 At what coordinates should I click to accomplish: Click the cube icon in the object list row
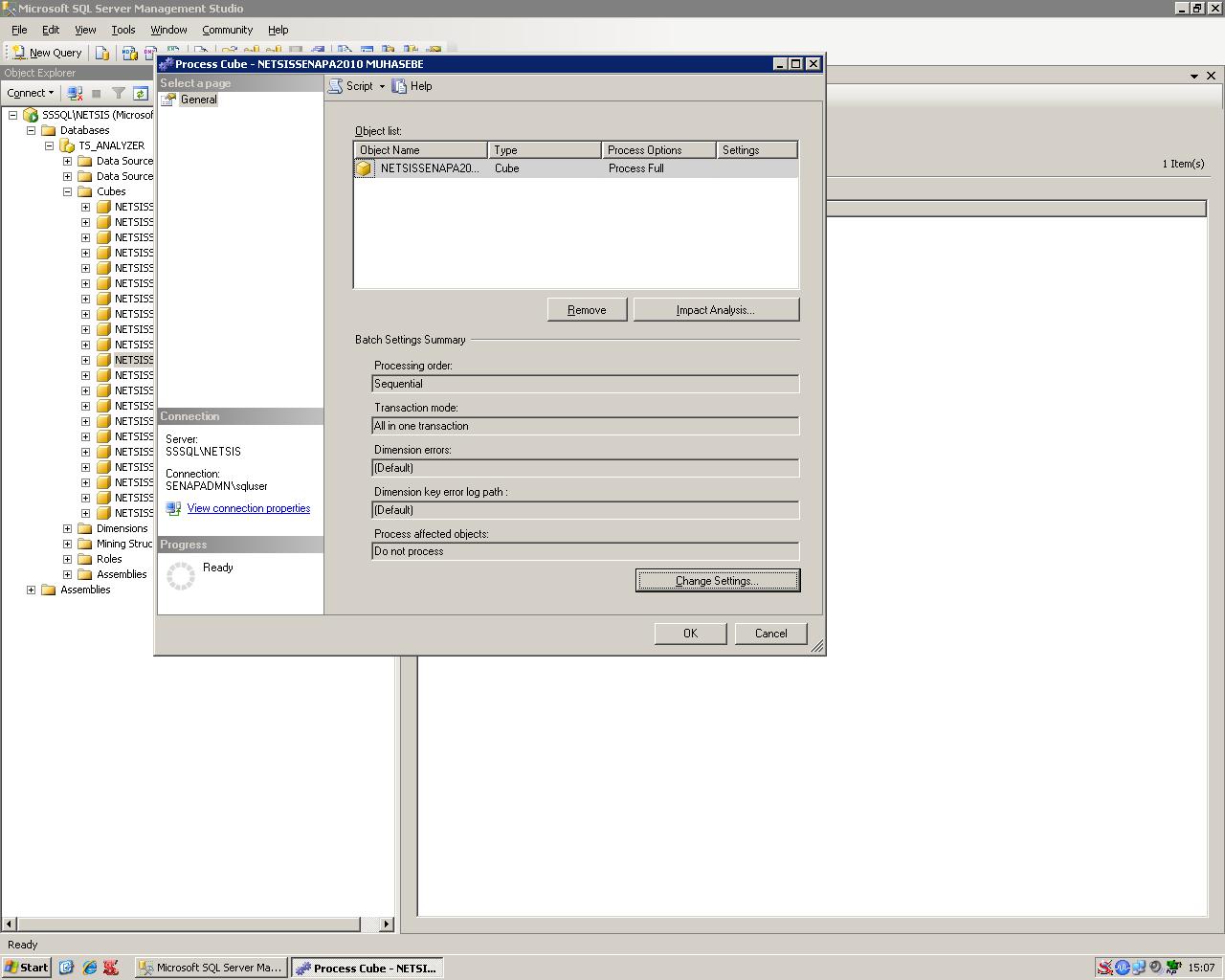tap(365, 168)
